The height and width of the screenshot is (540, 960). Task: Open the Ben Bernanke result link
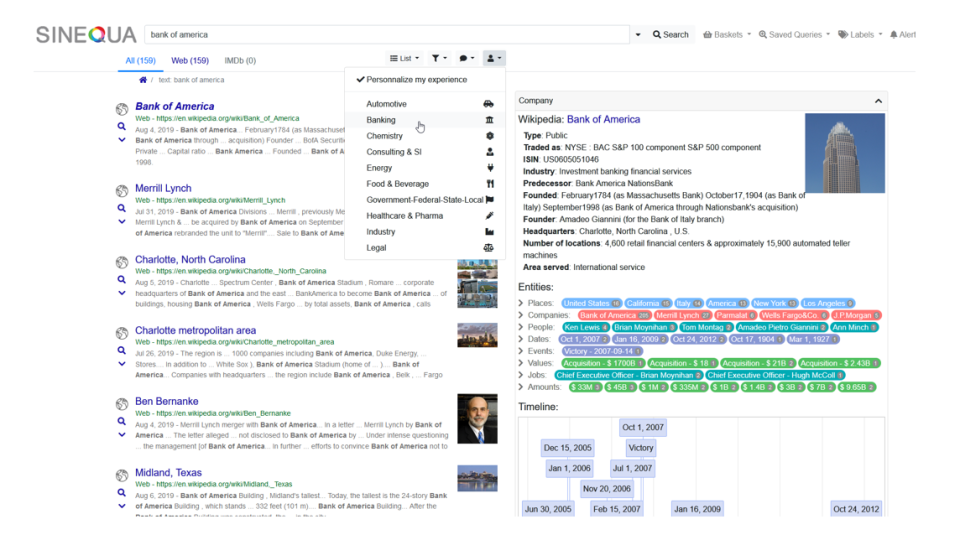167,402
